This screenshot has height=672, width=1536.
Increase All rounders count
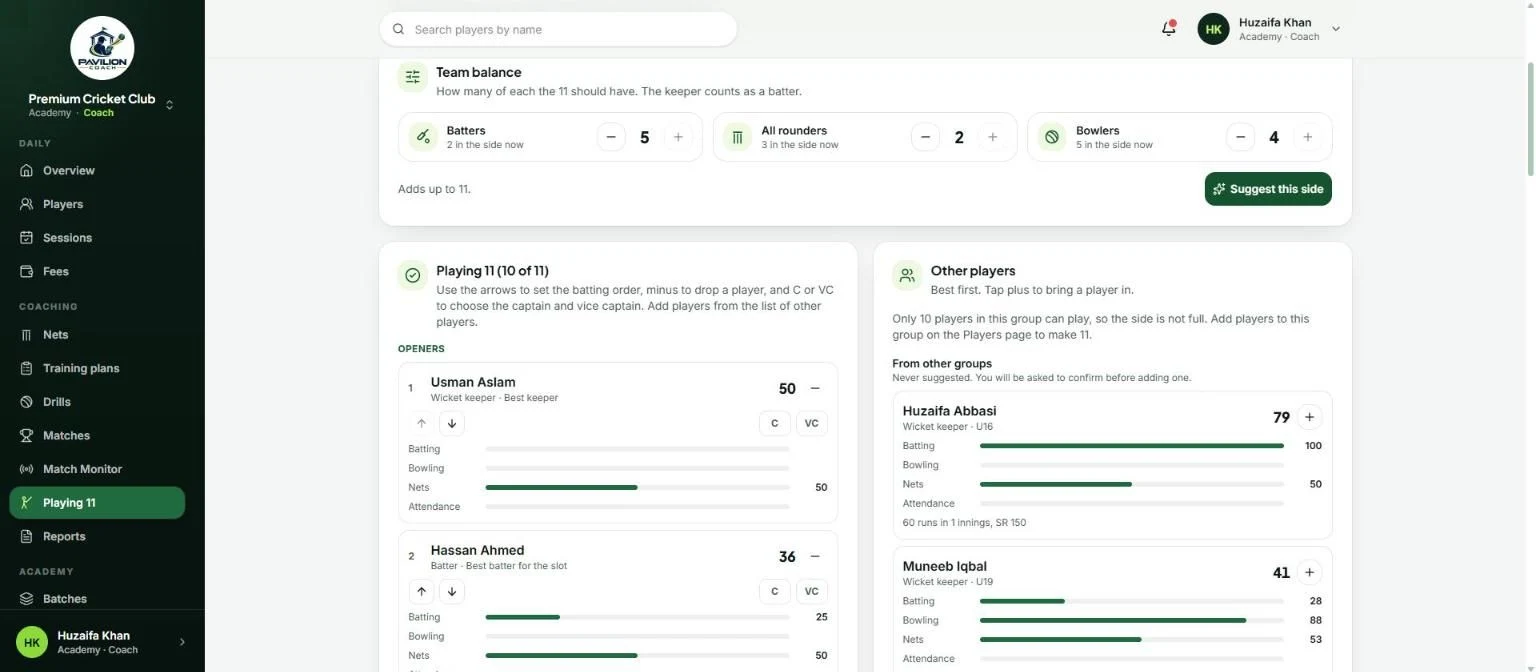pyautogui.click(x=992, y=137)
